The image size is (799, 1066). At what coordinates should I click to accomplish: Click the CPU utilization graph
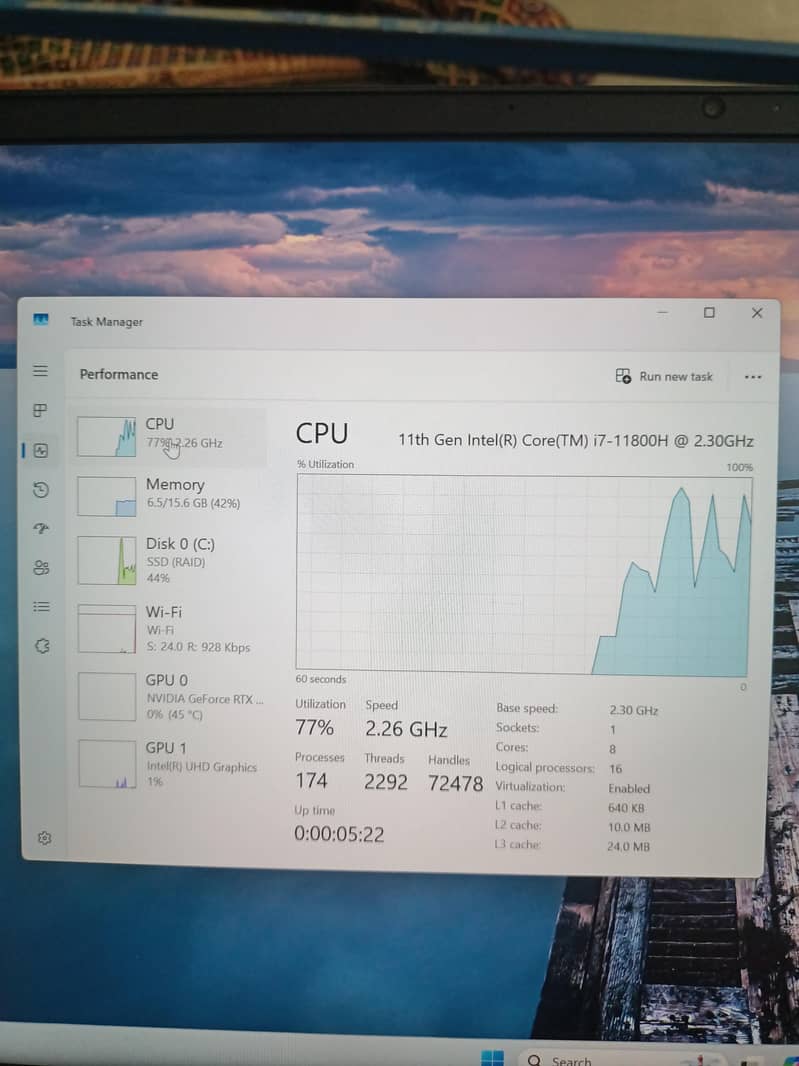coord(524,575)
